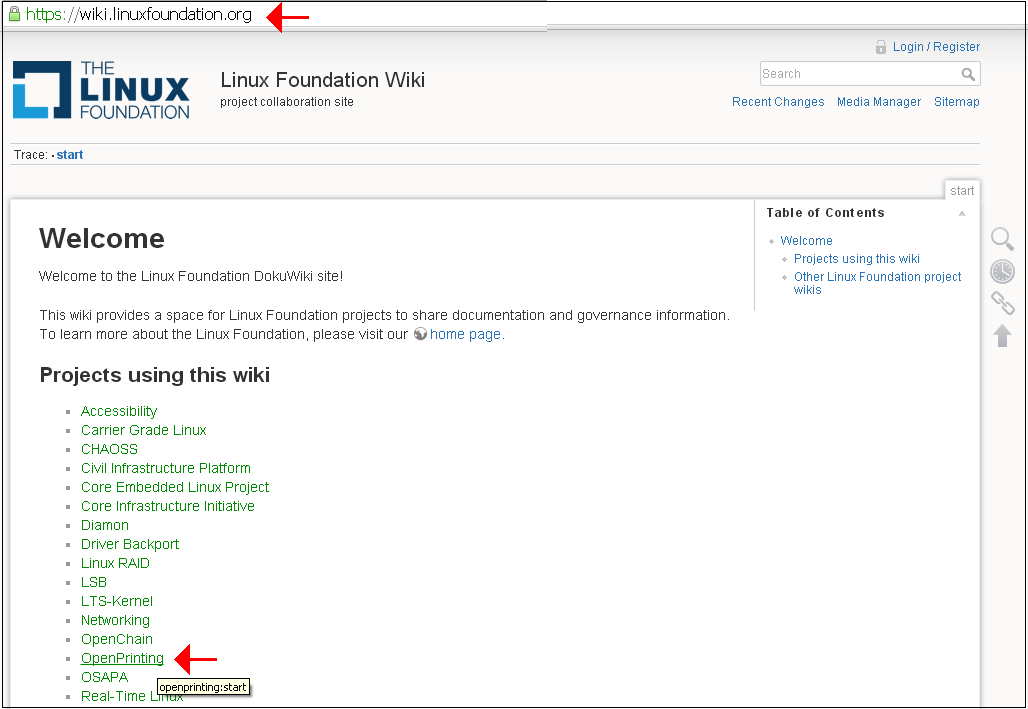Click the Linux Foundation Wiki title
The width and height of the screenshot is (1028, 709).
coord(323,80)
